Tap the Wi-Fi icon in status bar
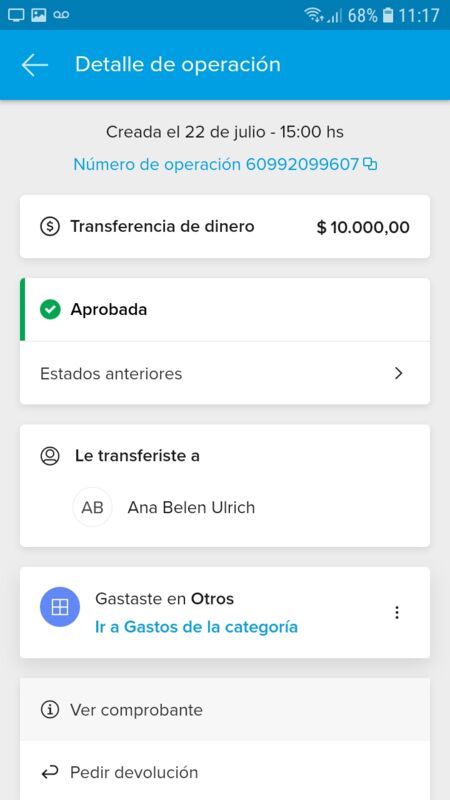 point(313,15)
